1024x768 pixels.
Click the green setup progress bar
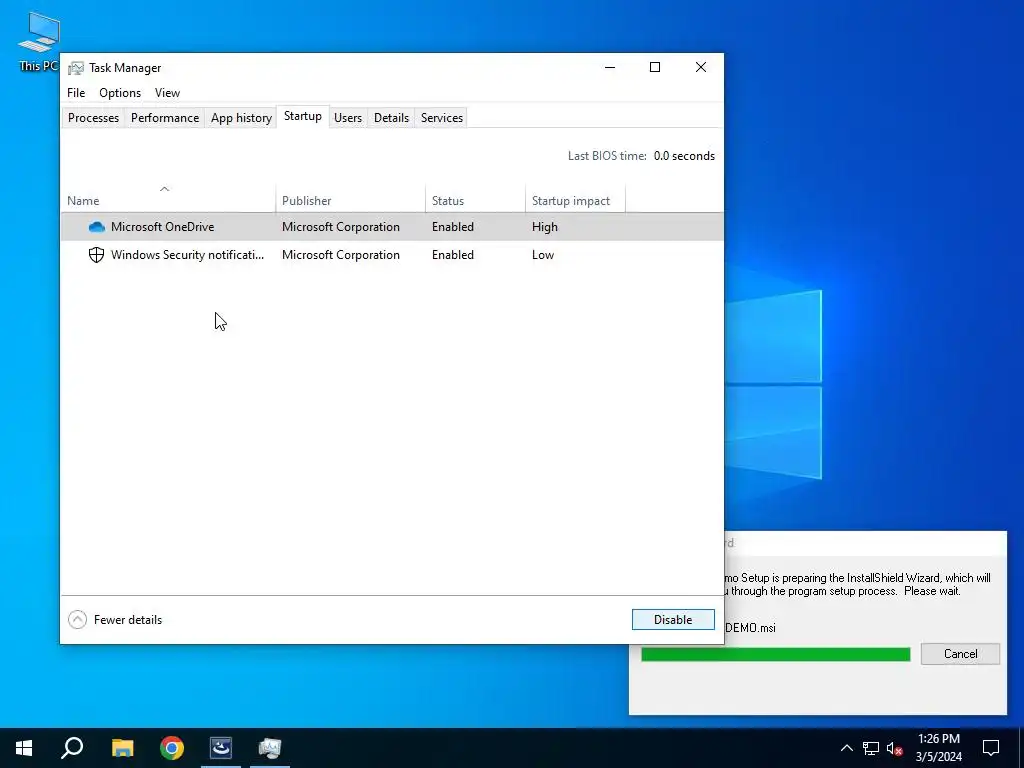[776, 654]
